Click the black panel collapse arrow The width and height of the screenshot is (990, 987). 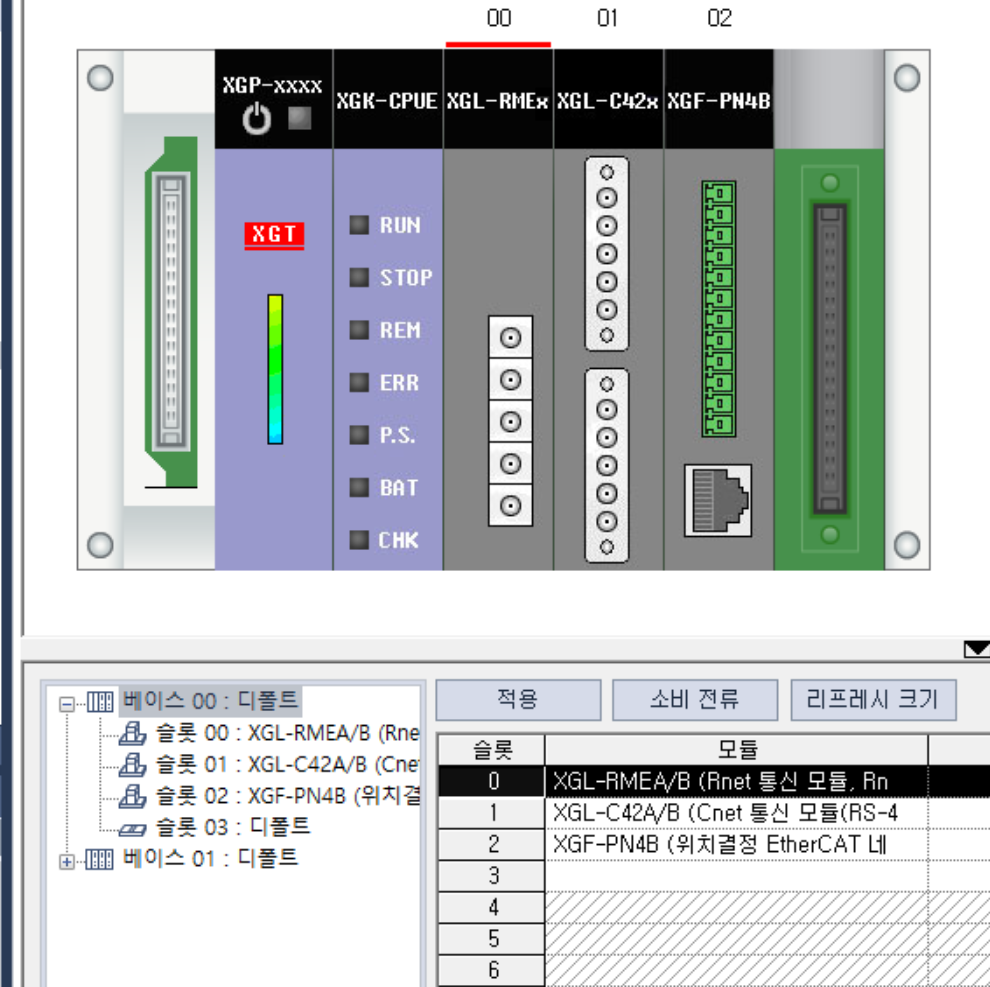pyautogui.click(x=975, y=650)
